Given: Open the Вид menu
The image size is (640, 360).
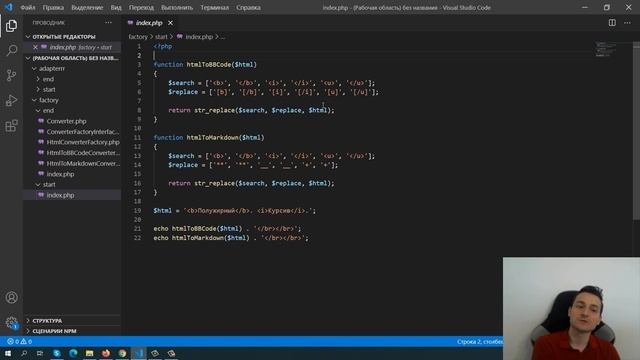Looking at the screenshot, I should click(116, 7).
